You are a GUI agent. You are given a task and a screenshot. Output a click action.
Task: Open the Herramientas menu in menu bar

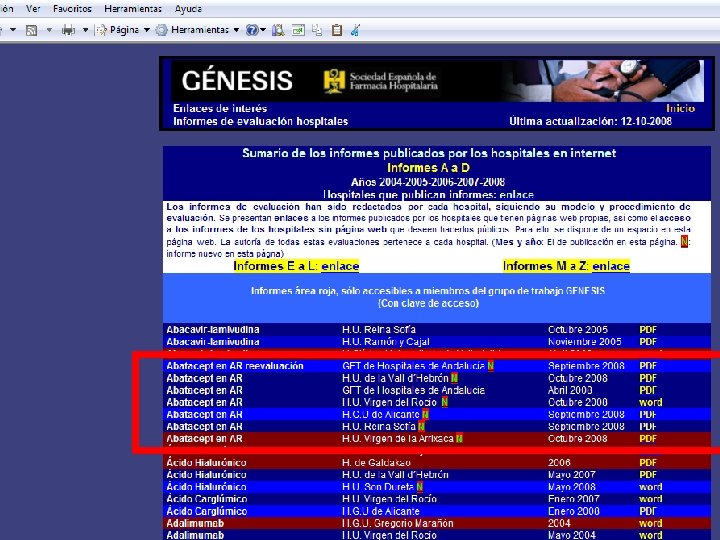pos(133,9)
